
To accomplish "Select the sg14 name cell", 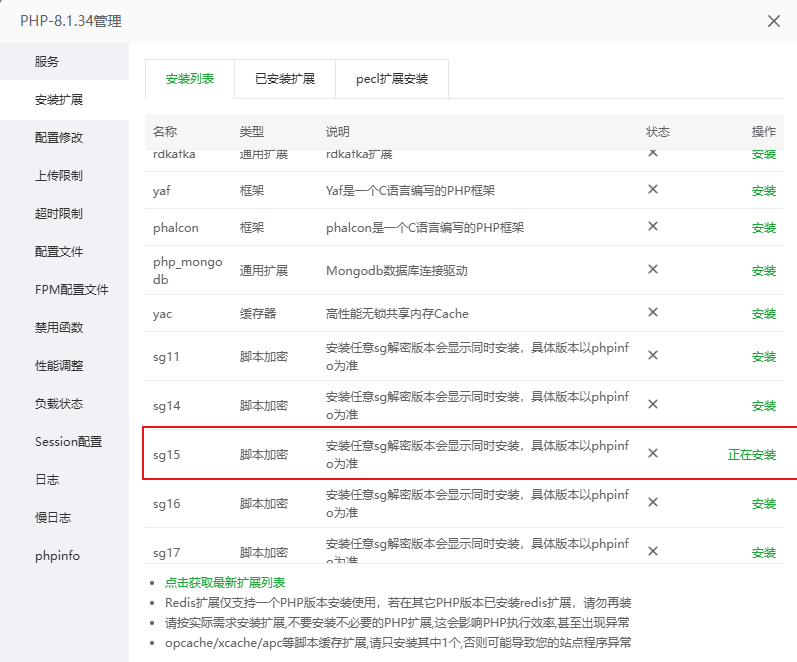I will (x=166, y=406).
